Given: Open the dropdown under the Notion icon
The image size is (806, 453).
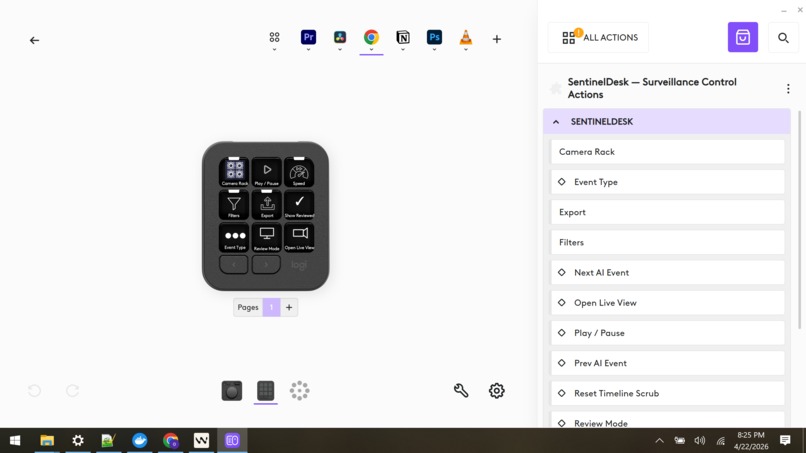Looking at the screenshot, I should click(x=403, y=50).
